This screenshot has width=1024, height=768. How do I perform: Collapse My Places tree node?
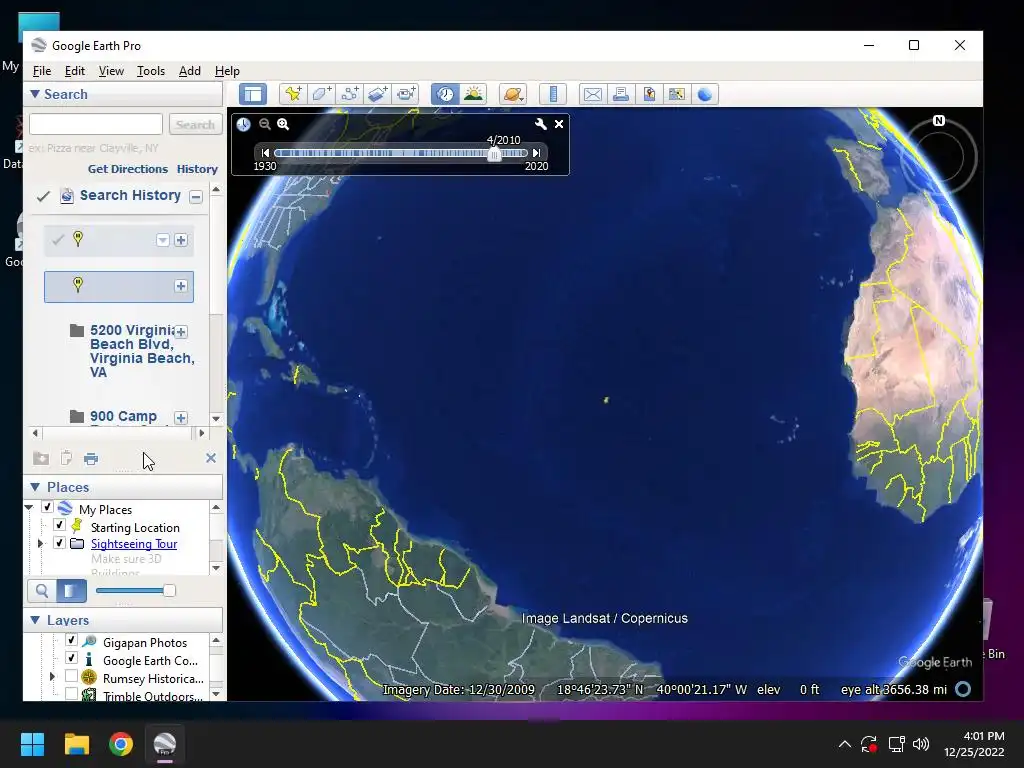pos(29,508)
